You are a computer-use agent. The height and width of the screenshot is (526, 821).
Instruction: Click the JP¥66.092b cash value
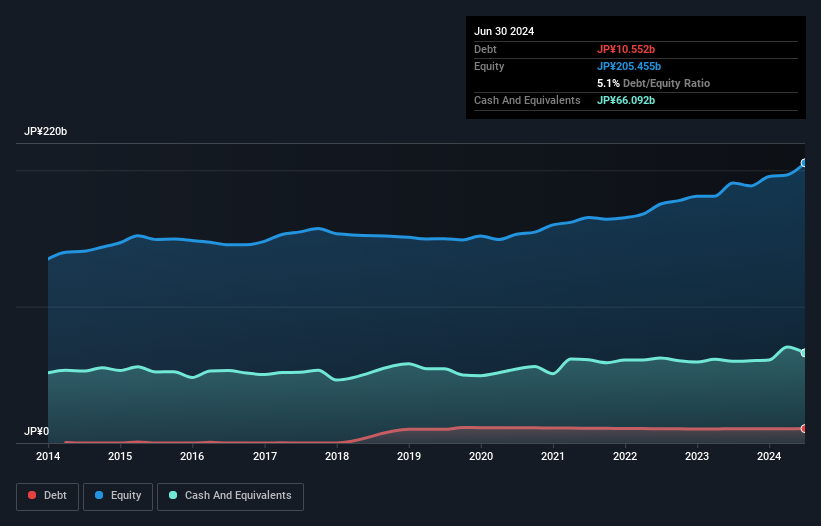[626, 100]
